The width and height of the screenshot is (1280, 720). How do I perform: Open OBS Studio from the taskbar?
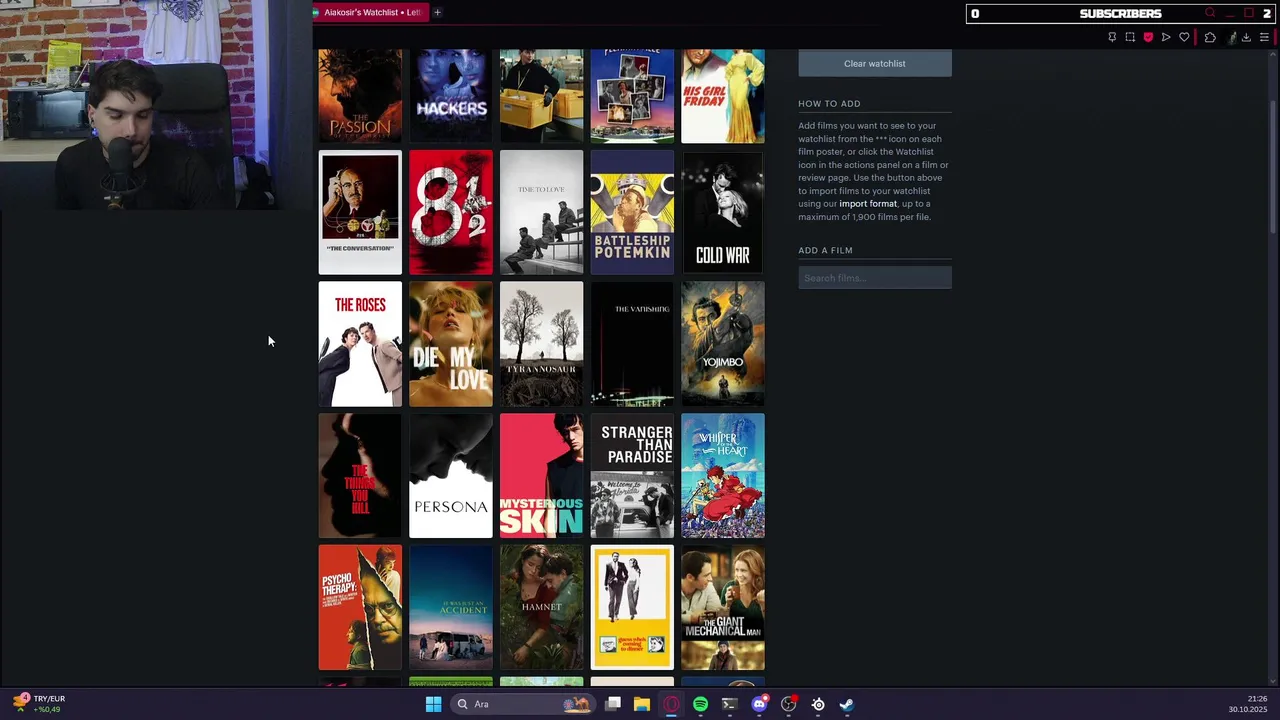788,704
